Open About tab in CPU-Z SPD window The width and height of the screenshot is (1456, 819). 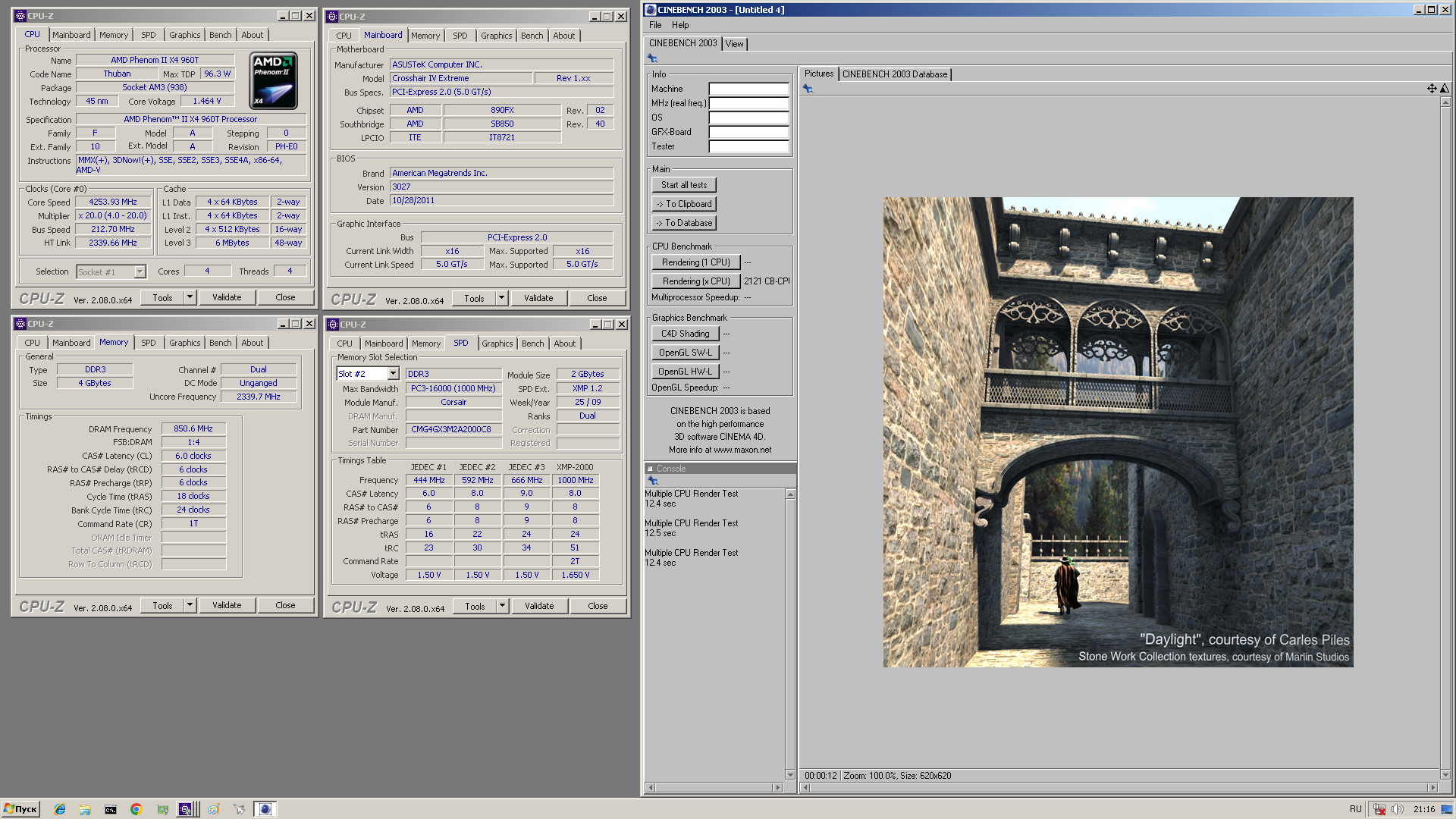565,344
